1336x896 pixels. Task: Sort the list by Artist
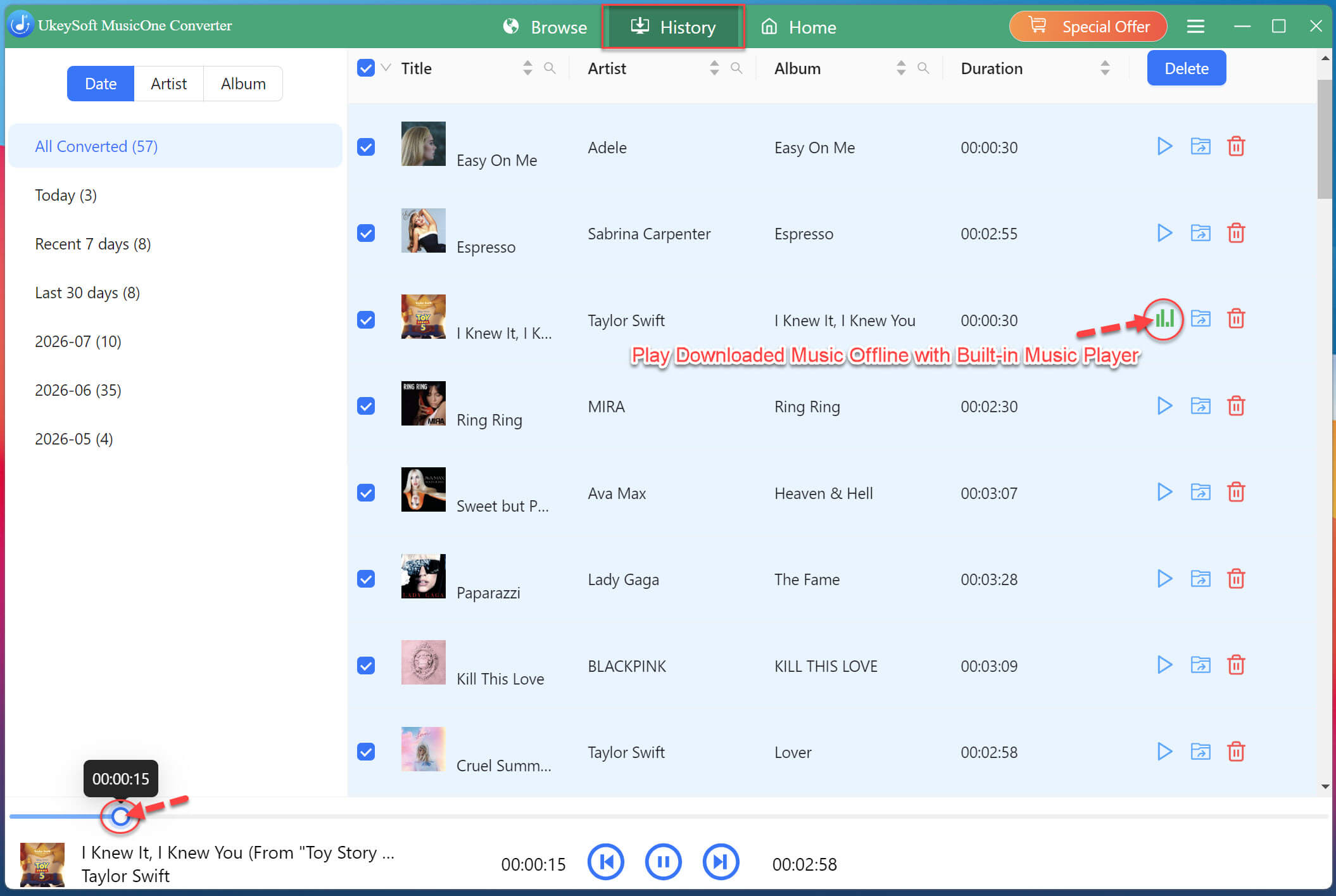[714, 68]
